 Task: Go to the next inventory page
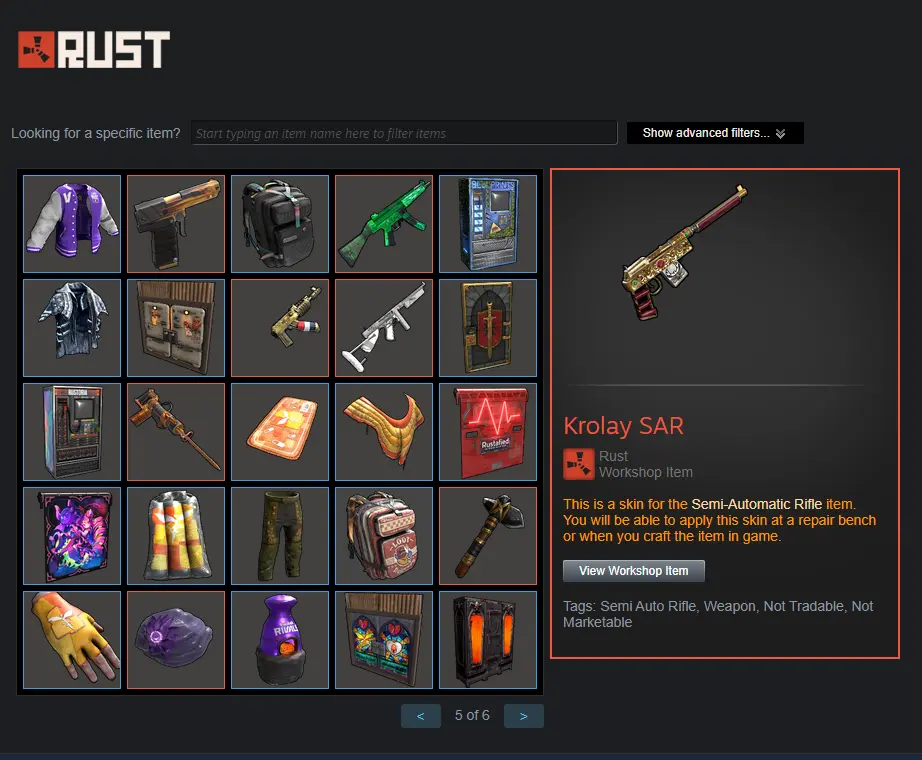point(523,716)
